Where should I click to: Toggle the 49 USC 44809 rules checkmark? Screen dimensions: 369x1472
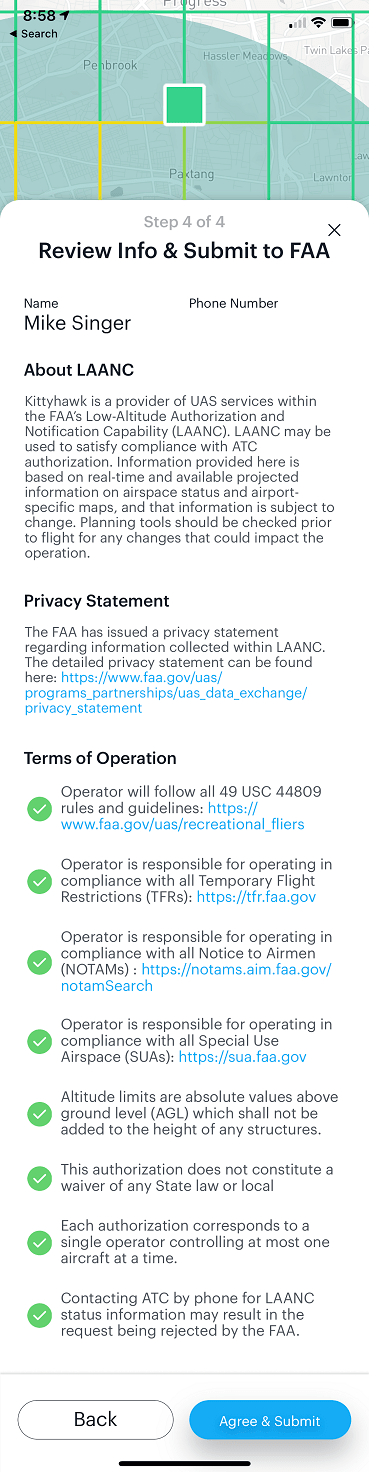coord(39,808)
